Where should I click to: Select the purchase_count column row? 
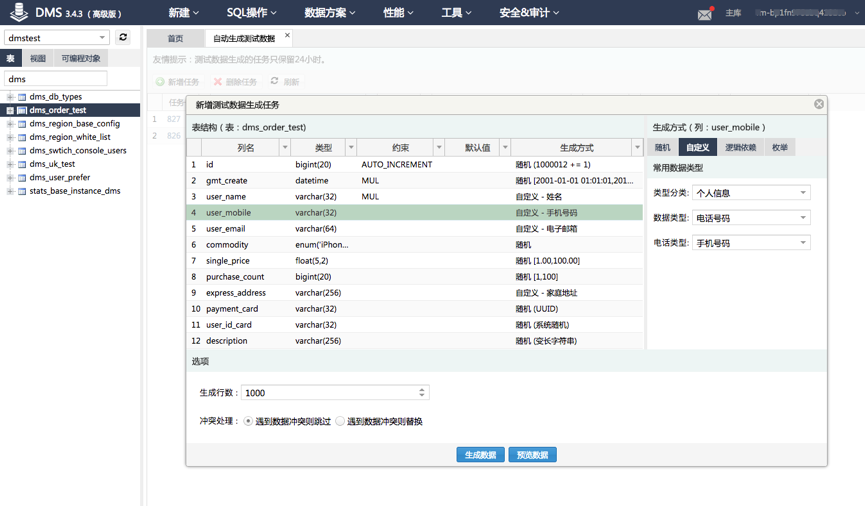415,276
